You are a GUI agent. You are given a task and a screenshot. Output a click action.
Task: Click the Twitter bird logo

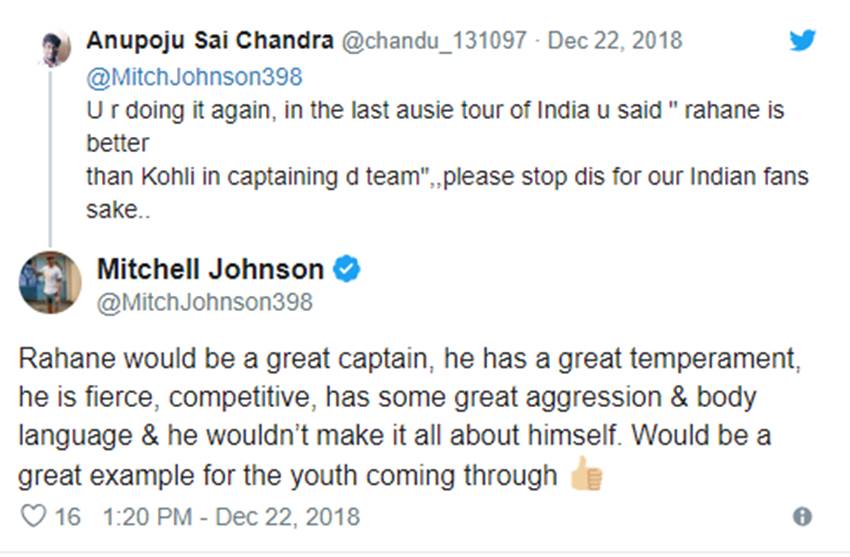801,41
